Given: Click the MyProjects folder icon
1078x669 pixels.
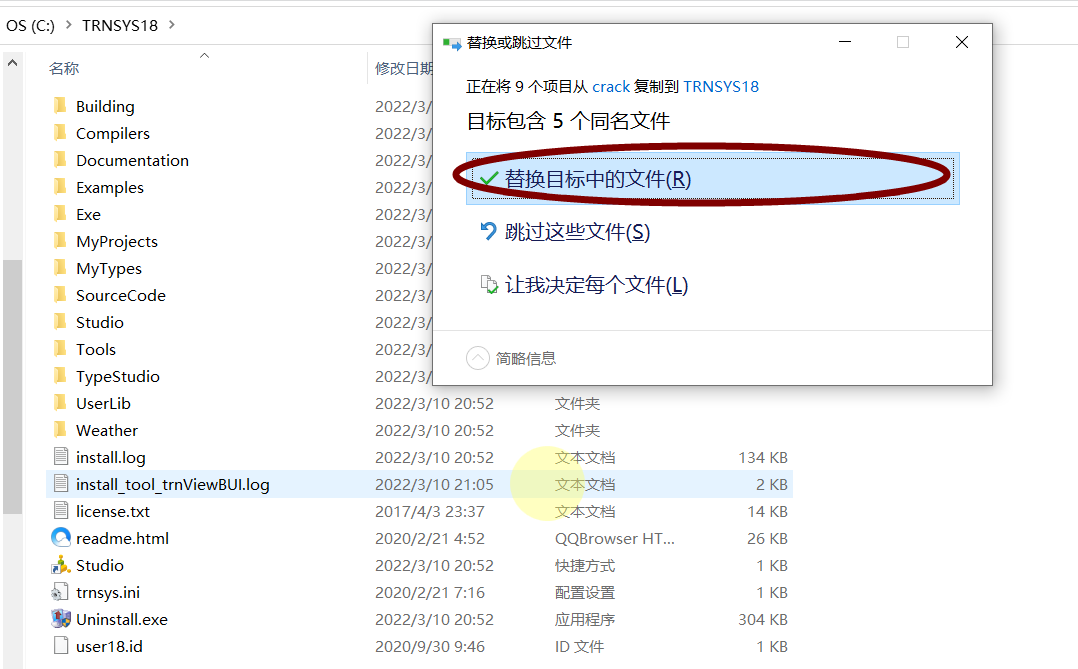Looking at the screenshot, I should (60, 241).
